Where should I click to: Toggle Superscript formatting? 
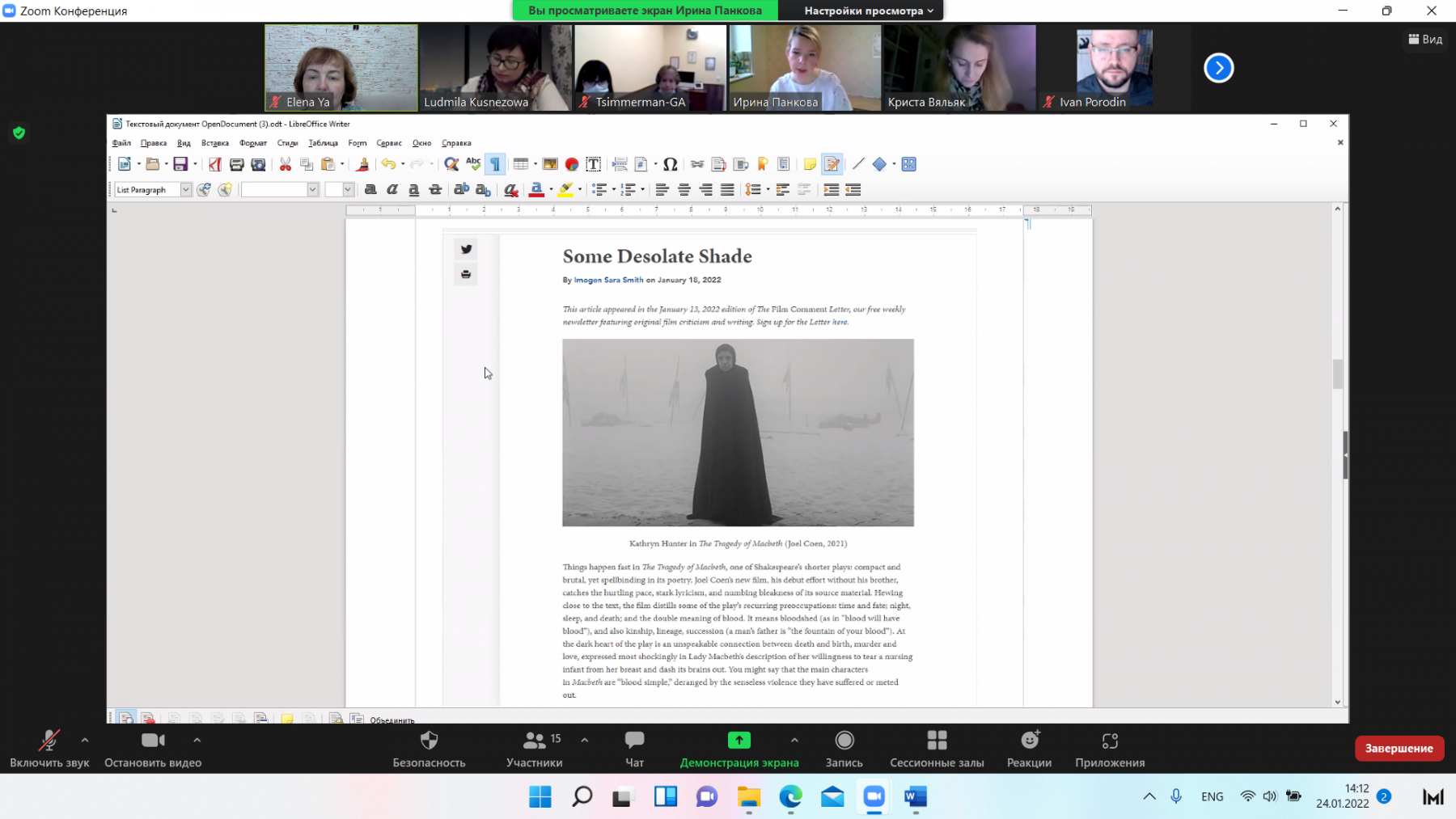pyautogui.click(x=461, y=189)
